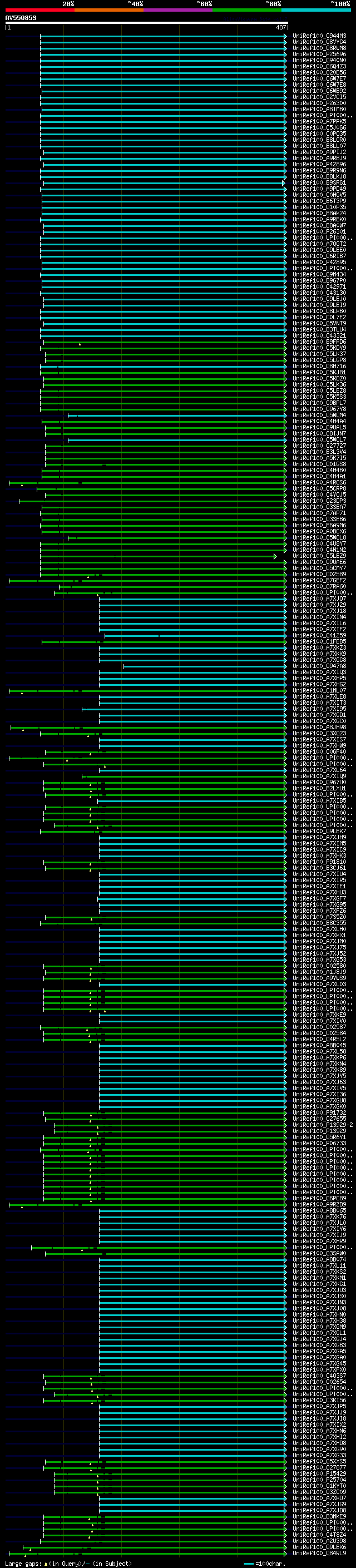
Task: Open hit UniRef100_P25696
Action: (x=319, y=54)
